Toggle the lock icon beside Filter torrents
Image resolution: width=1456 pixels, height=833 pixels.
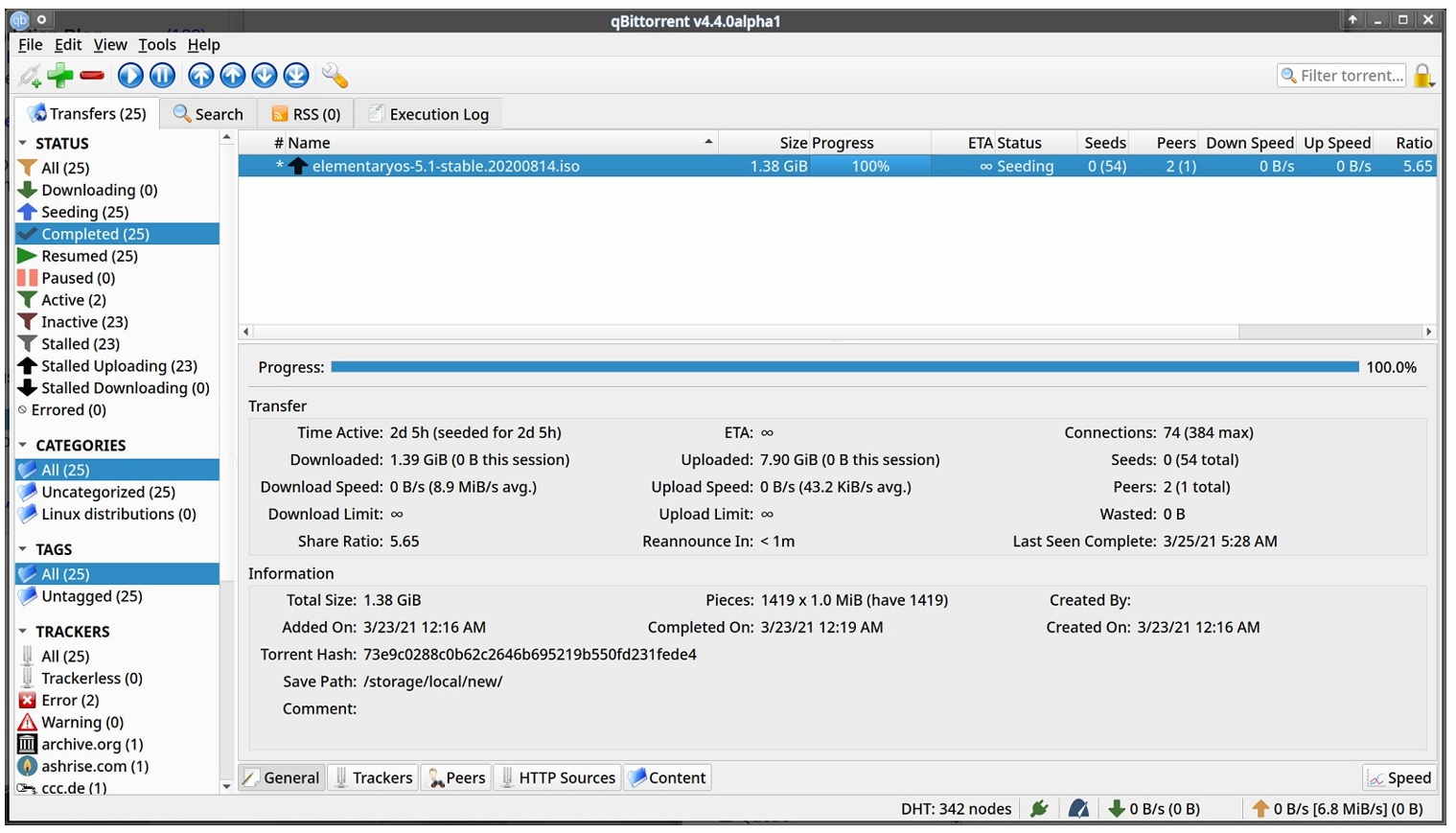point(1422,75)
